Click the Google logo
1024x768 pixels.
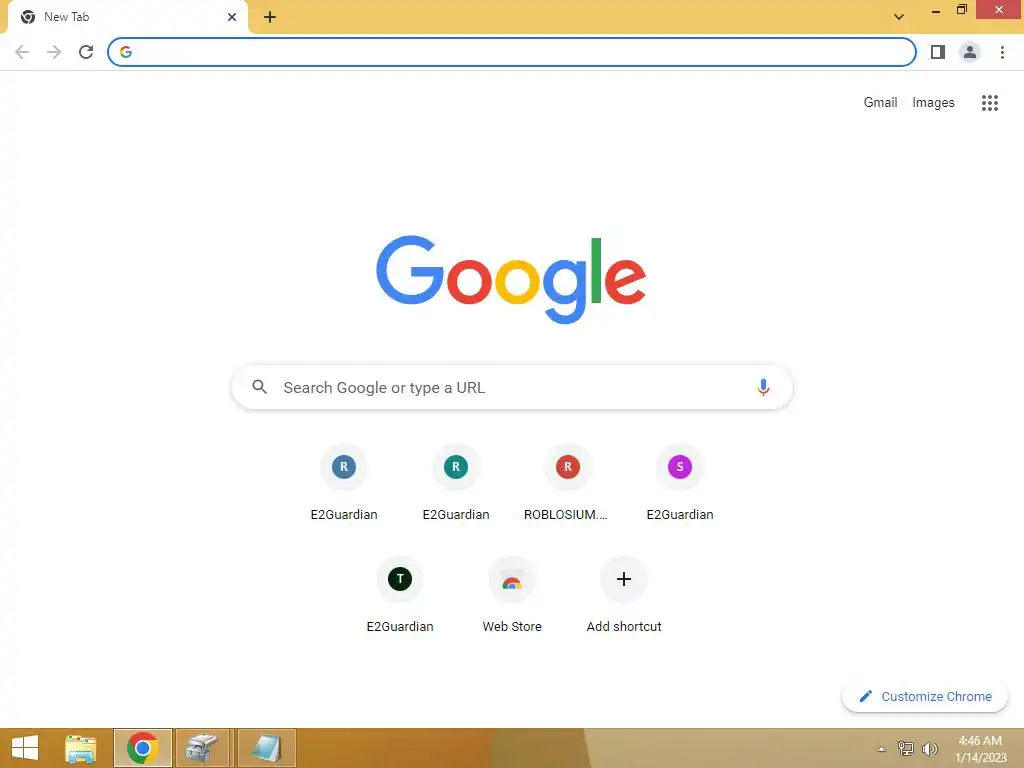point(511,280)
